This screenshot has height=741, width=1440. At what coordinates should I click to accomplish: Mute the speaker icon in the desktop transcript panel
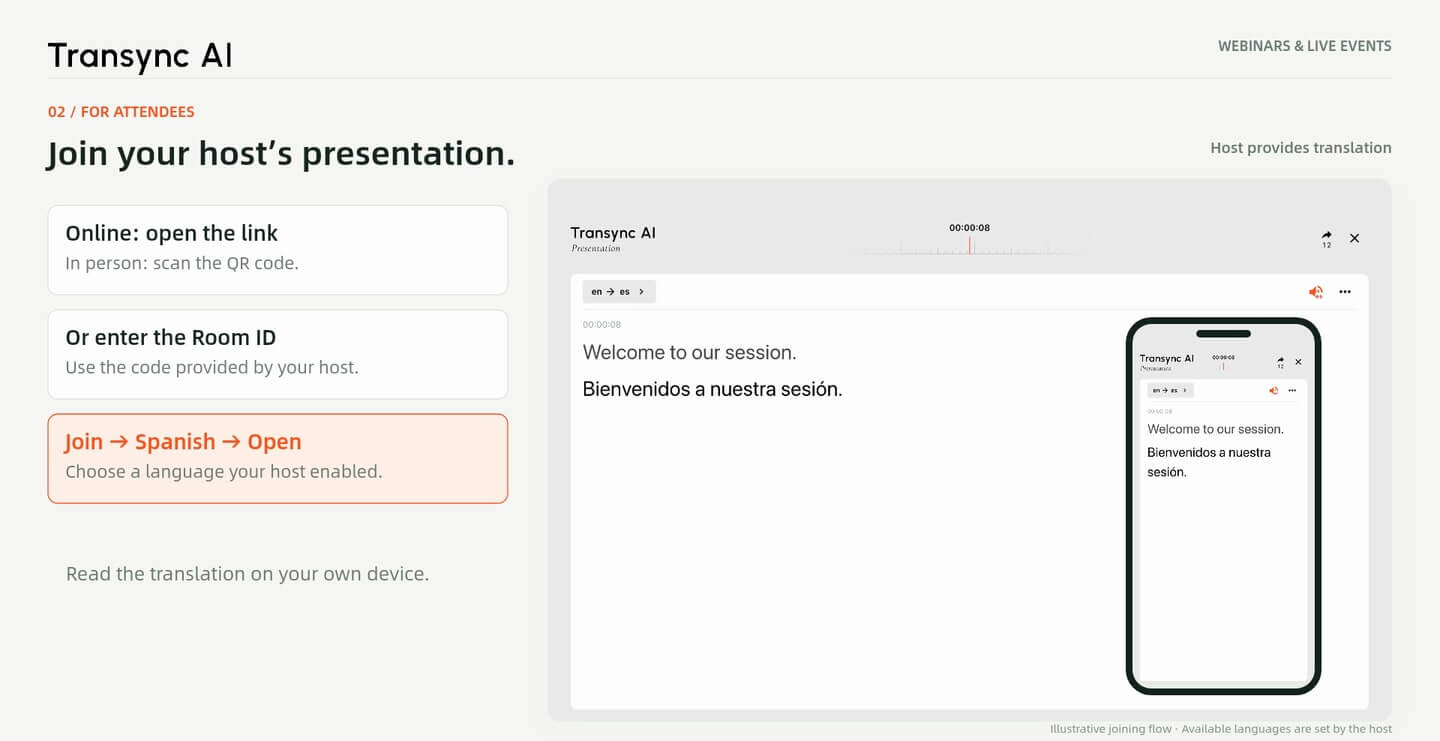(x=1316, y=292)
